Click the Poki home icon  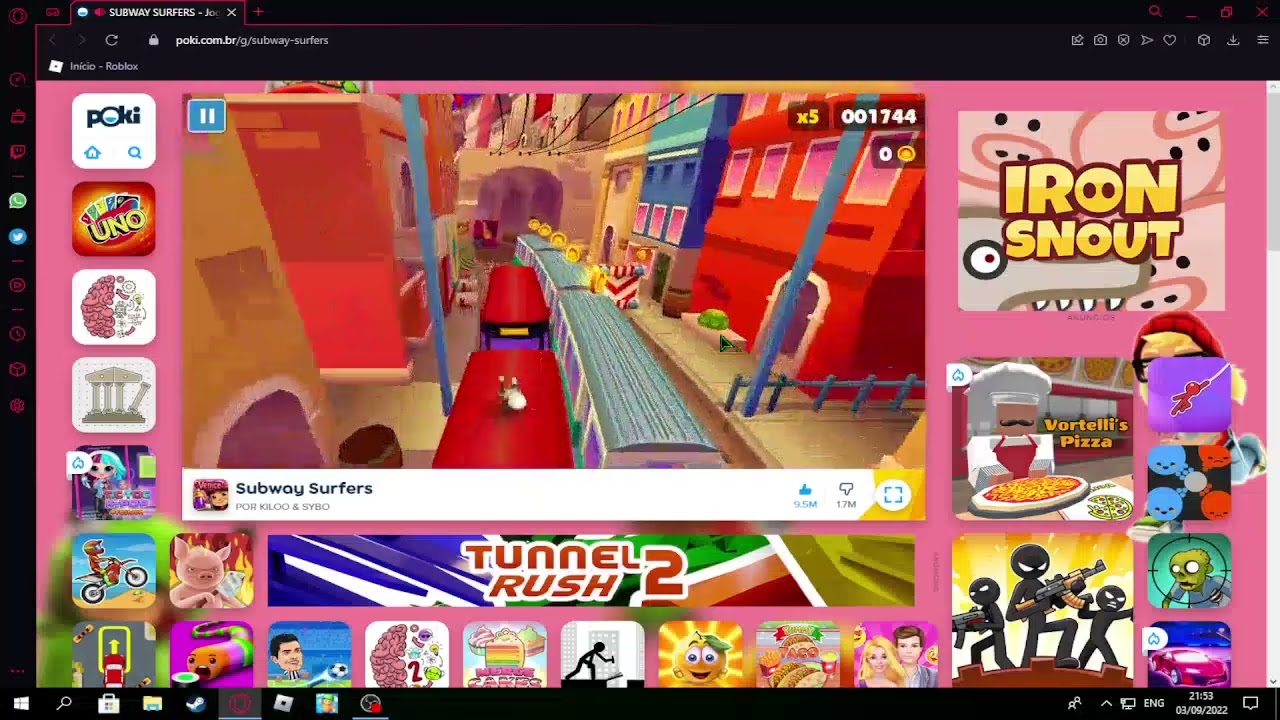point(92,152)
